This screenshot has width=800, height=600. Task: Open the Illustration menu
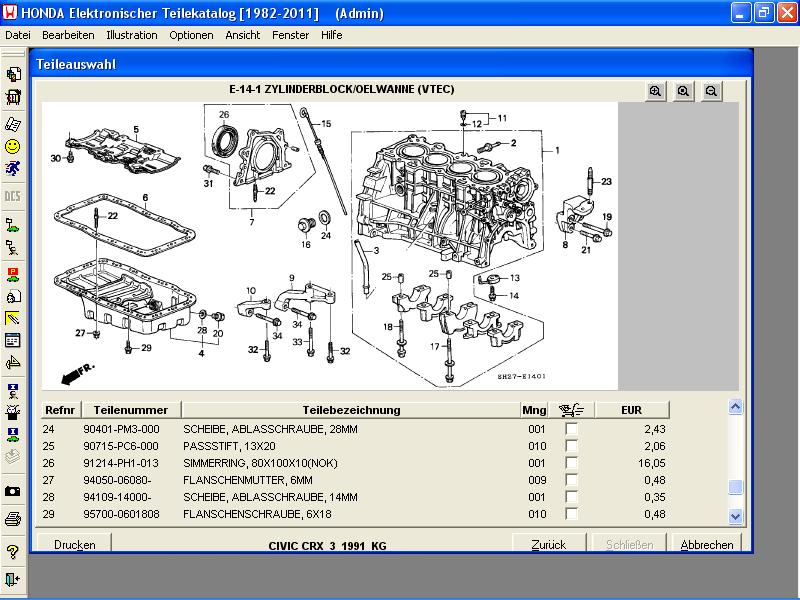(131, 35)
